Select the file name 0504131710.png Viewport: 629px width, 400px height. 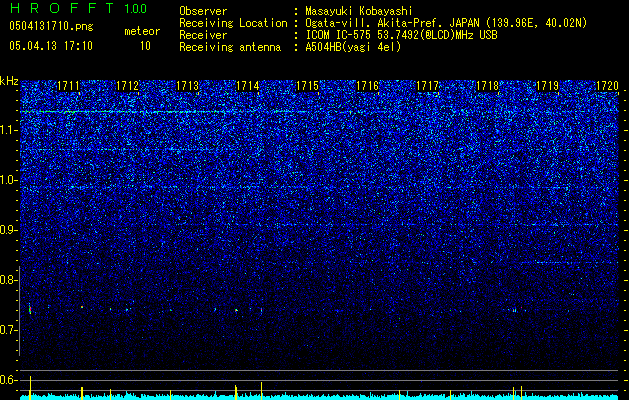tap(51, 26)
